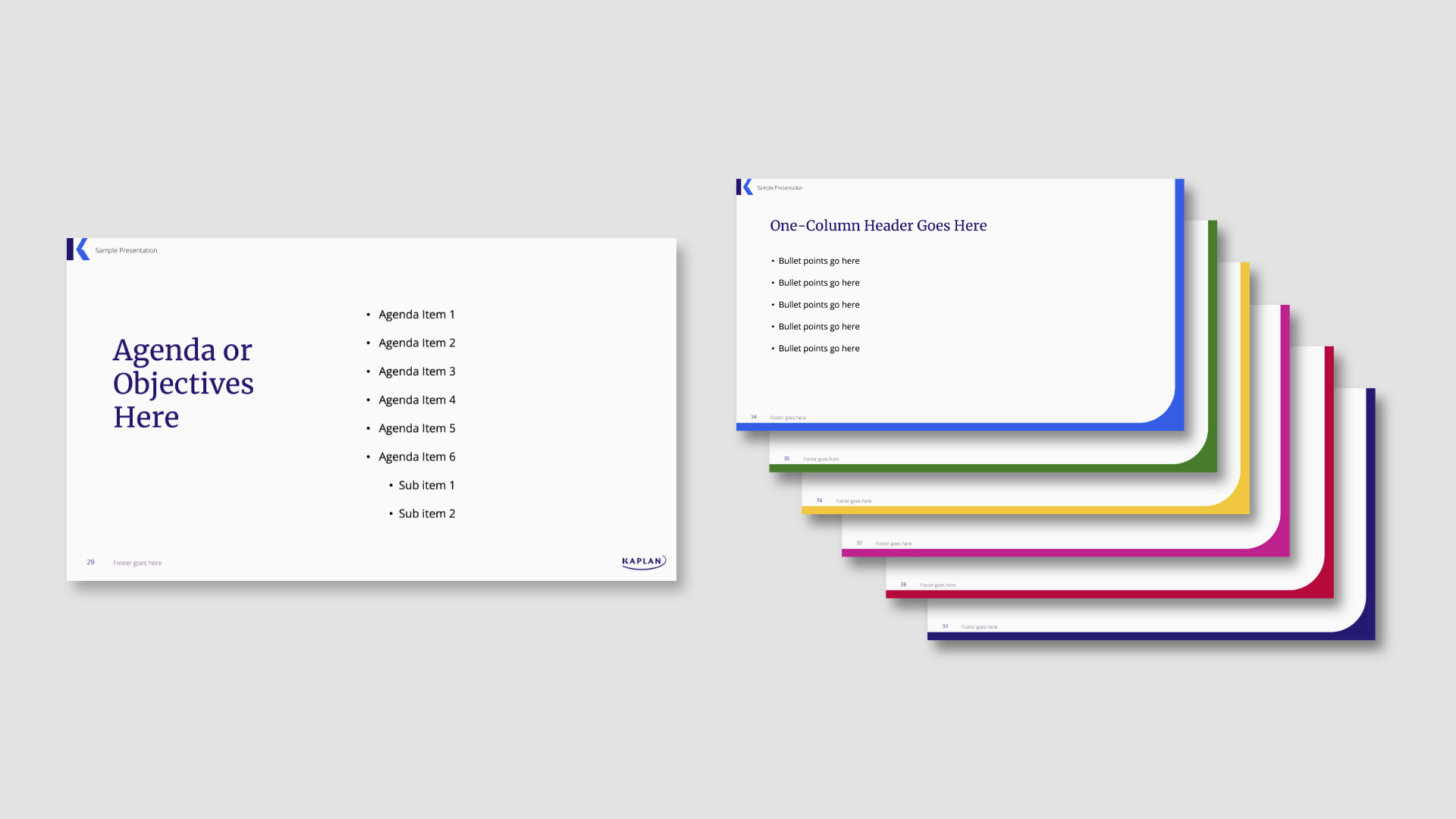This screenshot has width=1456, height=819.
Task: Click 'Sample Presentation' label on agenda slide
Action: tap(126, 251)
